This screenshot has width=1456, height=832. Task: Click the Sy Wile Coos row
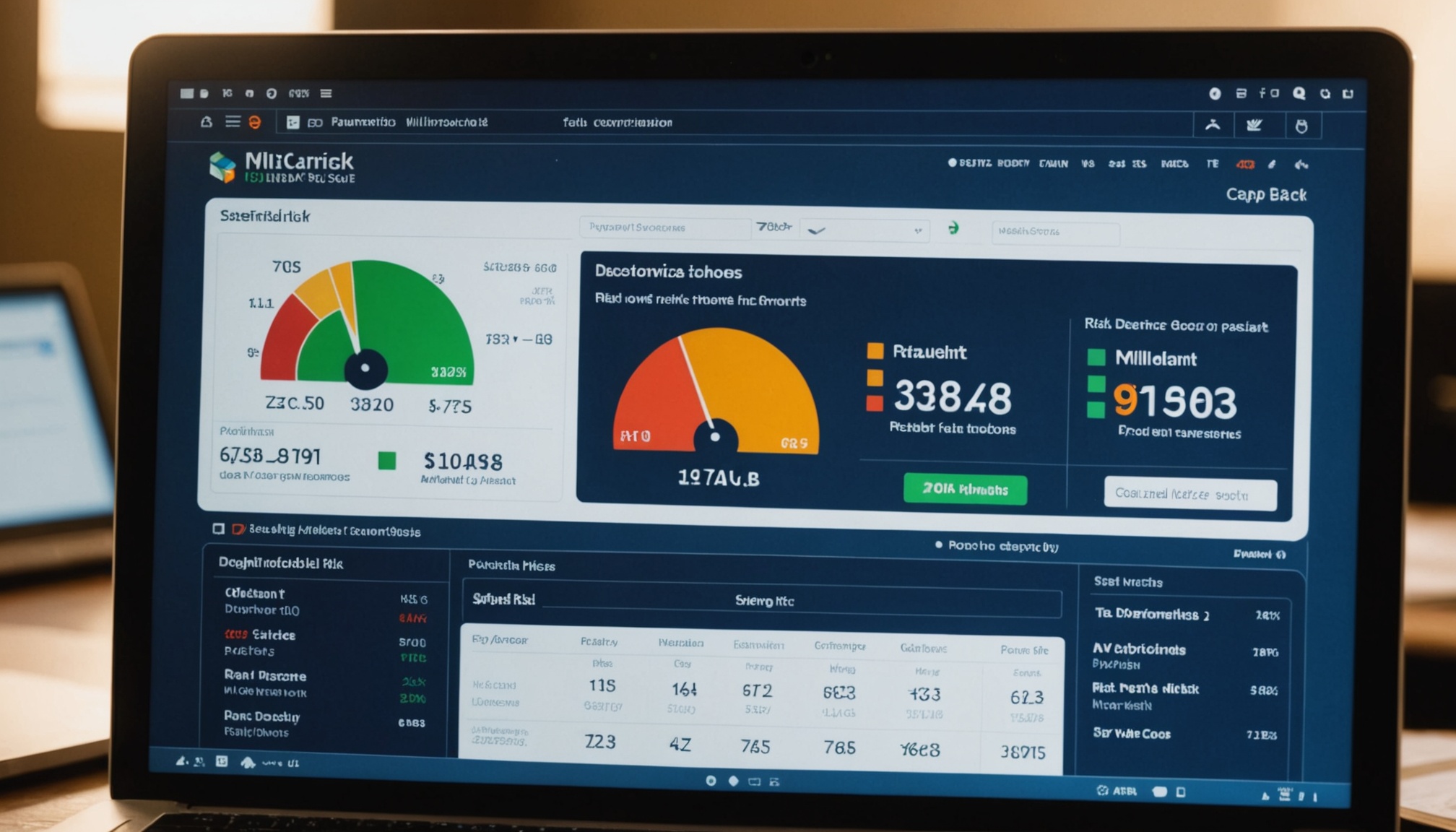(1187, 734)
